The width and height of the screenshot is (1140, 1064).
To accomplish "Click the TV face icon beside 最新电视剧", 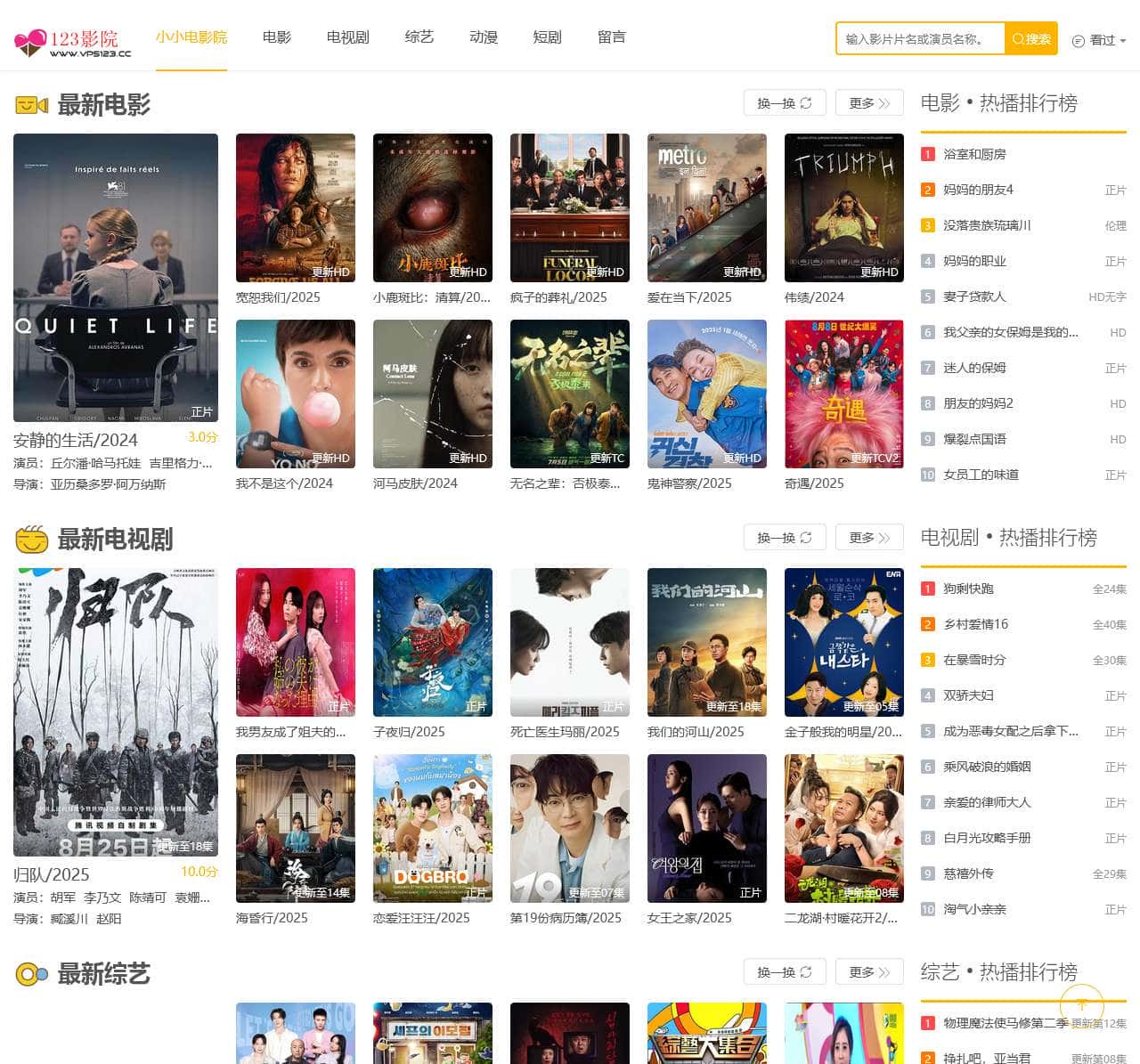I will pos(31,540).
